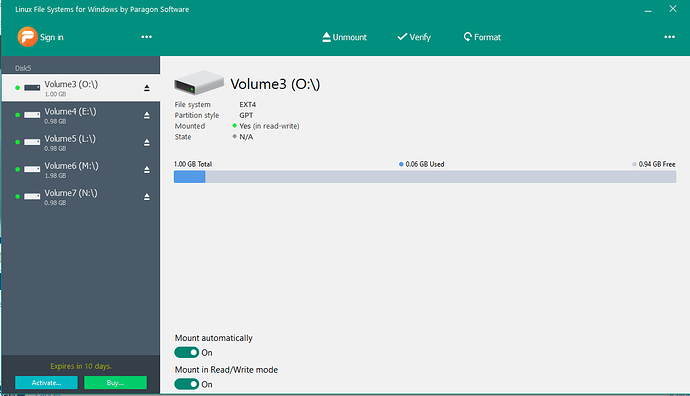Select Volume6 (M:\) in volume list
Screen dimensions: 690x396
[x=81, y=169]
